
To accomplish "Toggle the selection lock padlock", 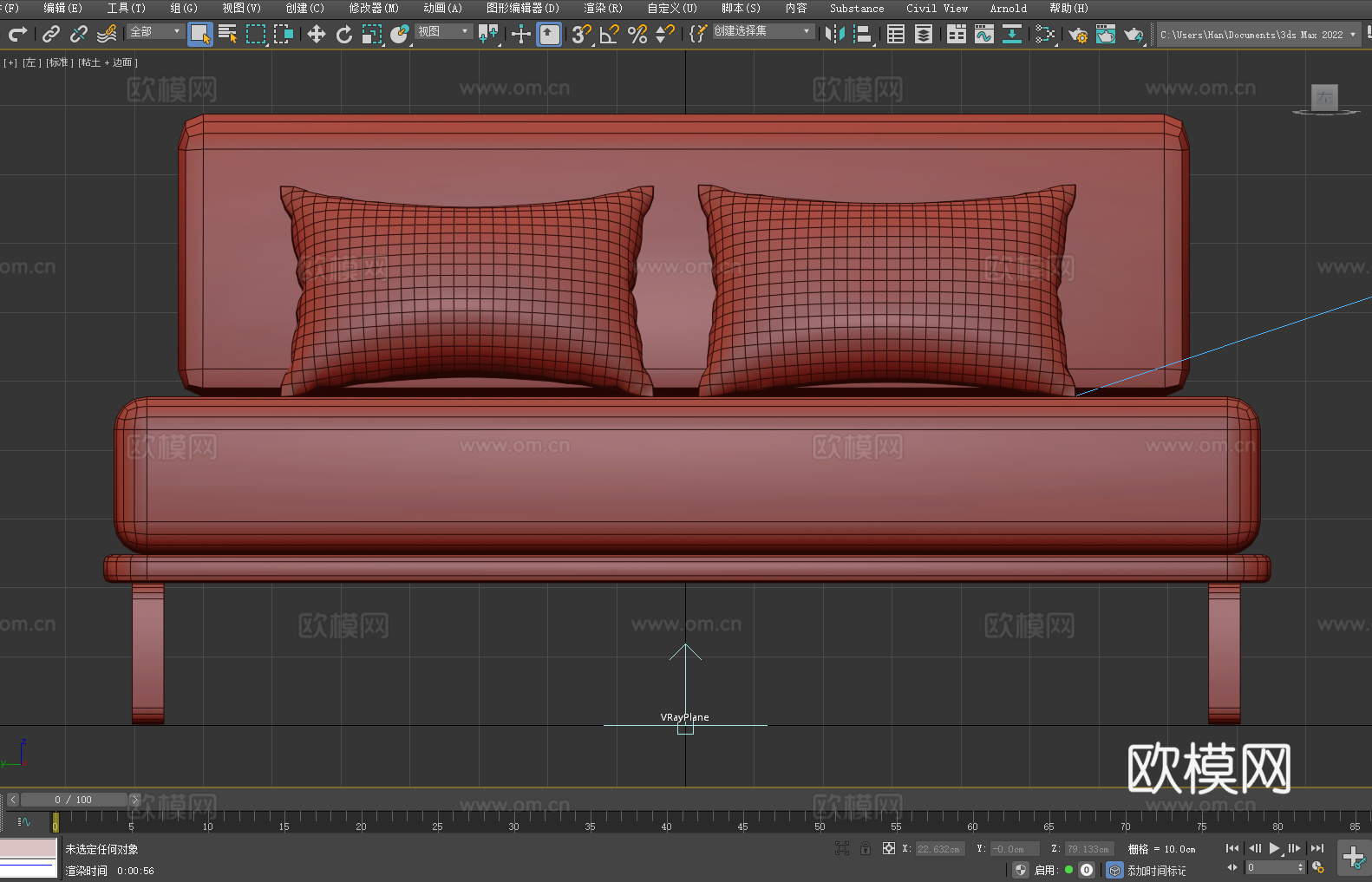I will click(865, 848).
